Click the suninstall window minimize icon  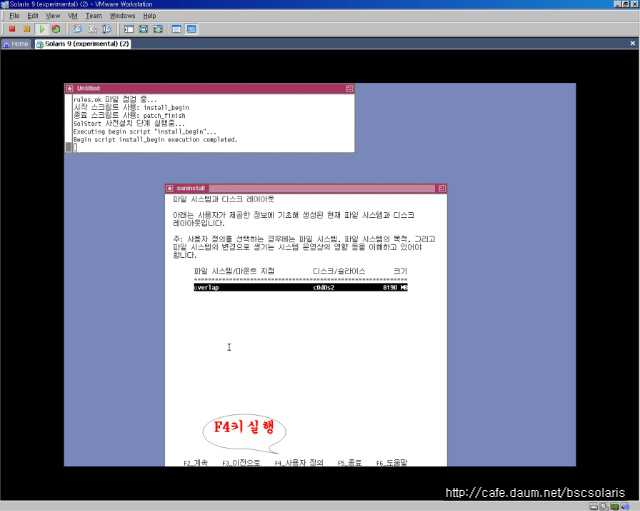point(442,188)
